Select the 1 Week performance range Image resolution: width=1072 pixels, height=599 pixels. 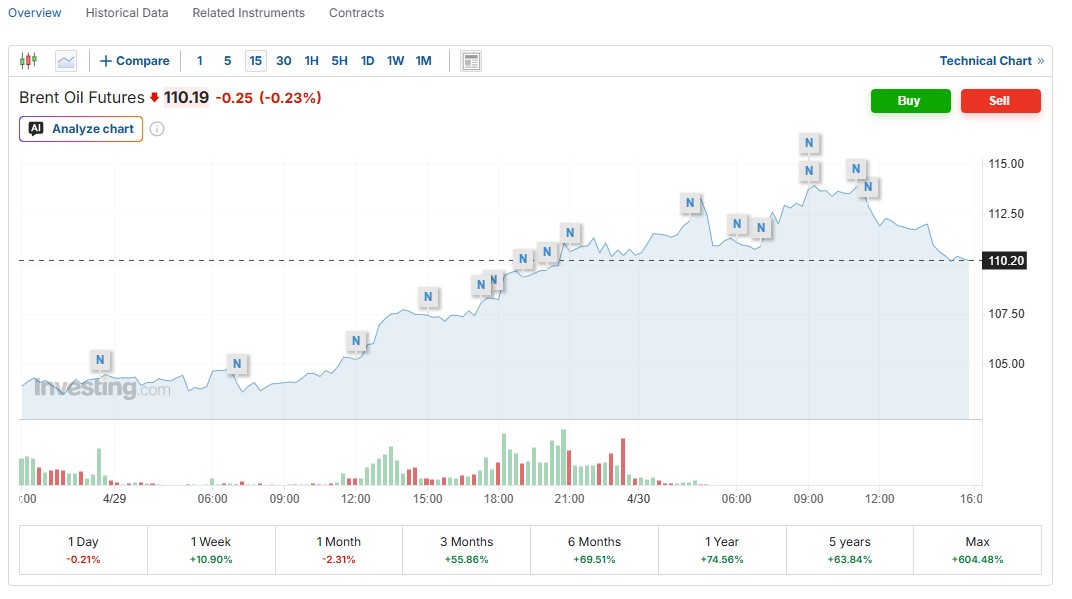coord(211,550)
